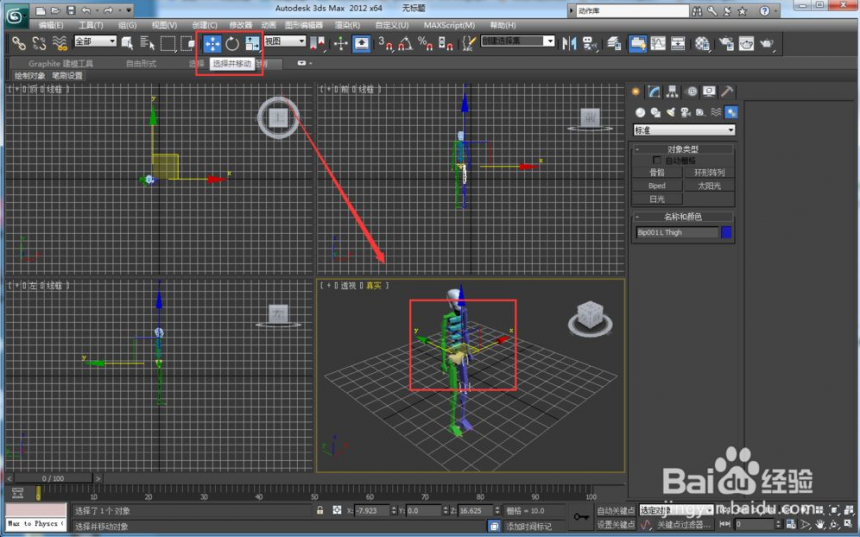Screen dimensions: 860x537
Task: Switch to the Utilities hammer tab
Action: point(727,92)
